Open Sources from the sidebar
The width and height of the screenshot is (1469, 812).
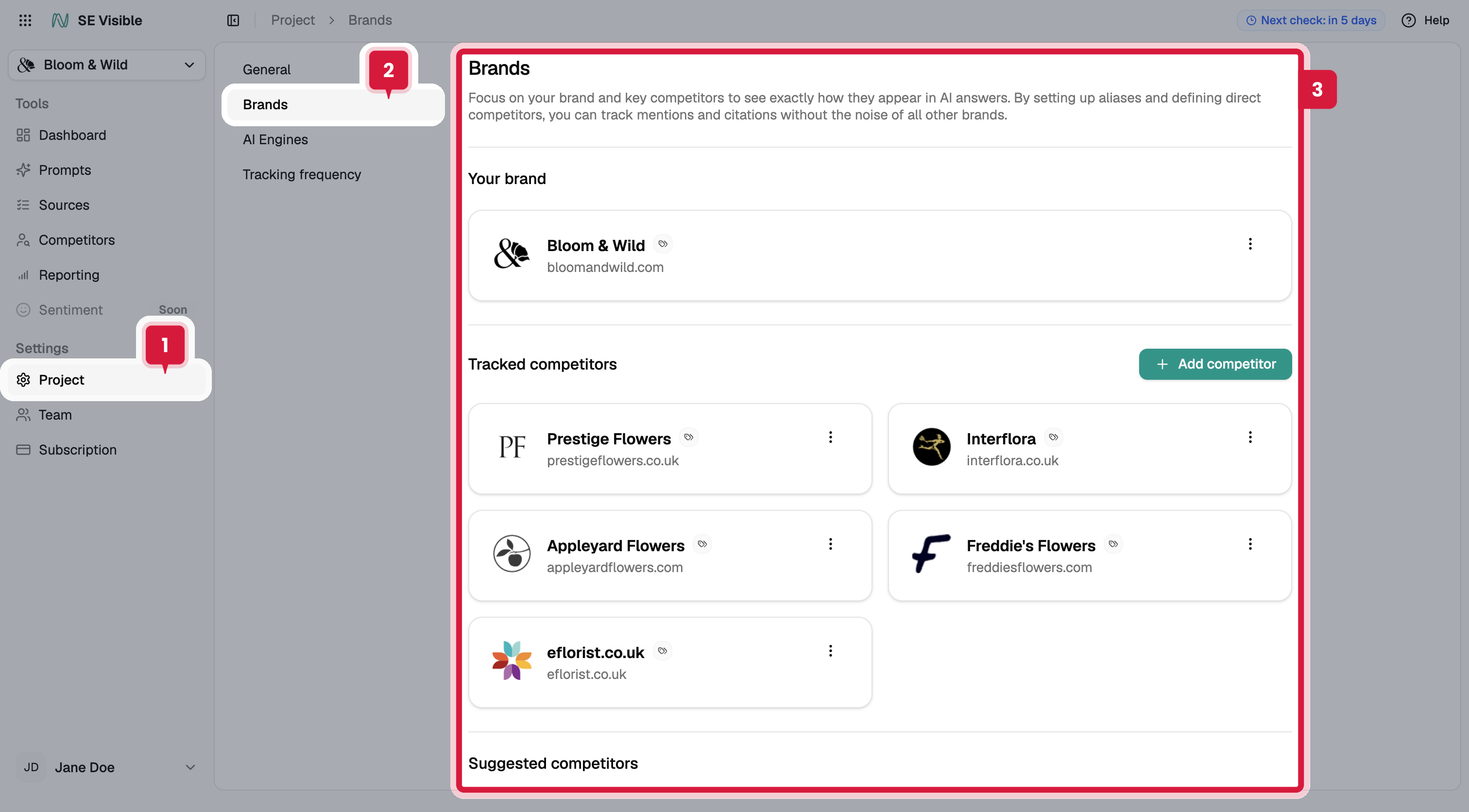(x=107, y=205)
